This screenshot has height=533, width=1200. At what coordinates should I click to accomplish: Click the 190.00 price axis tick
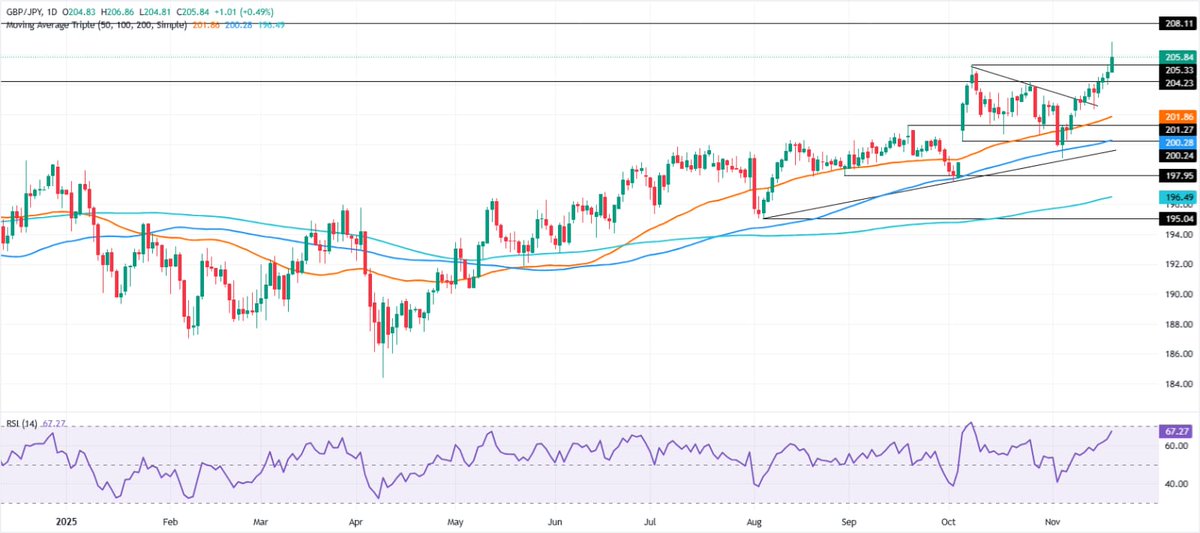click(1179, 295)
